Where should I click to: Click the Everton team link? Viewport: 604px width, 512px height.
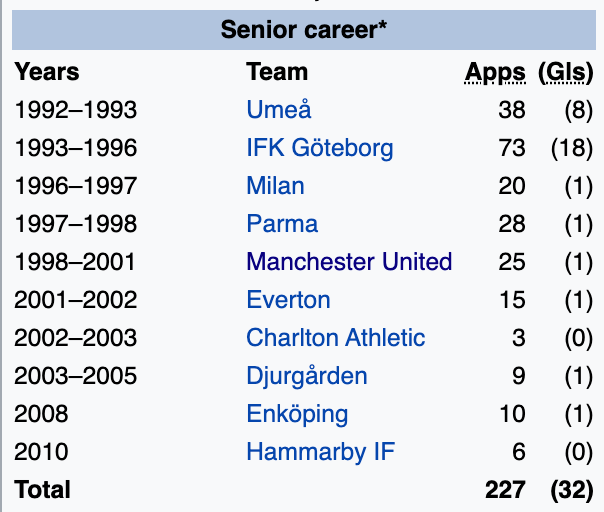click(288, 300)
